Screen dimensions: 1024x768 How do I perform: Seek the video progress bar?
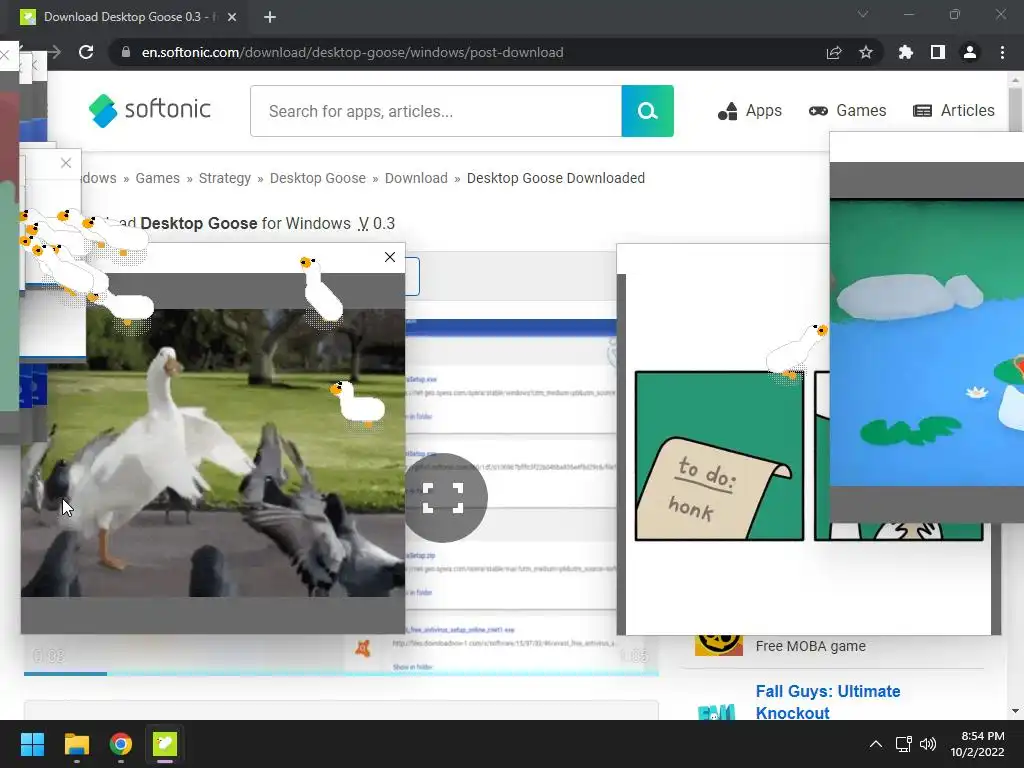coord(341,673)
